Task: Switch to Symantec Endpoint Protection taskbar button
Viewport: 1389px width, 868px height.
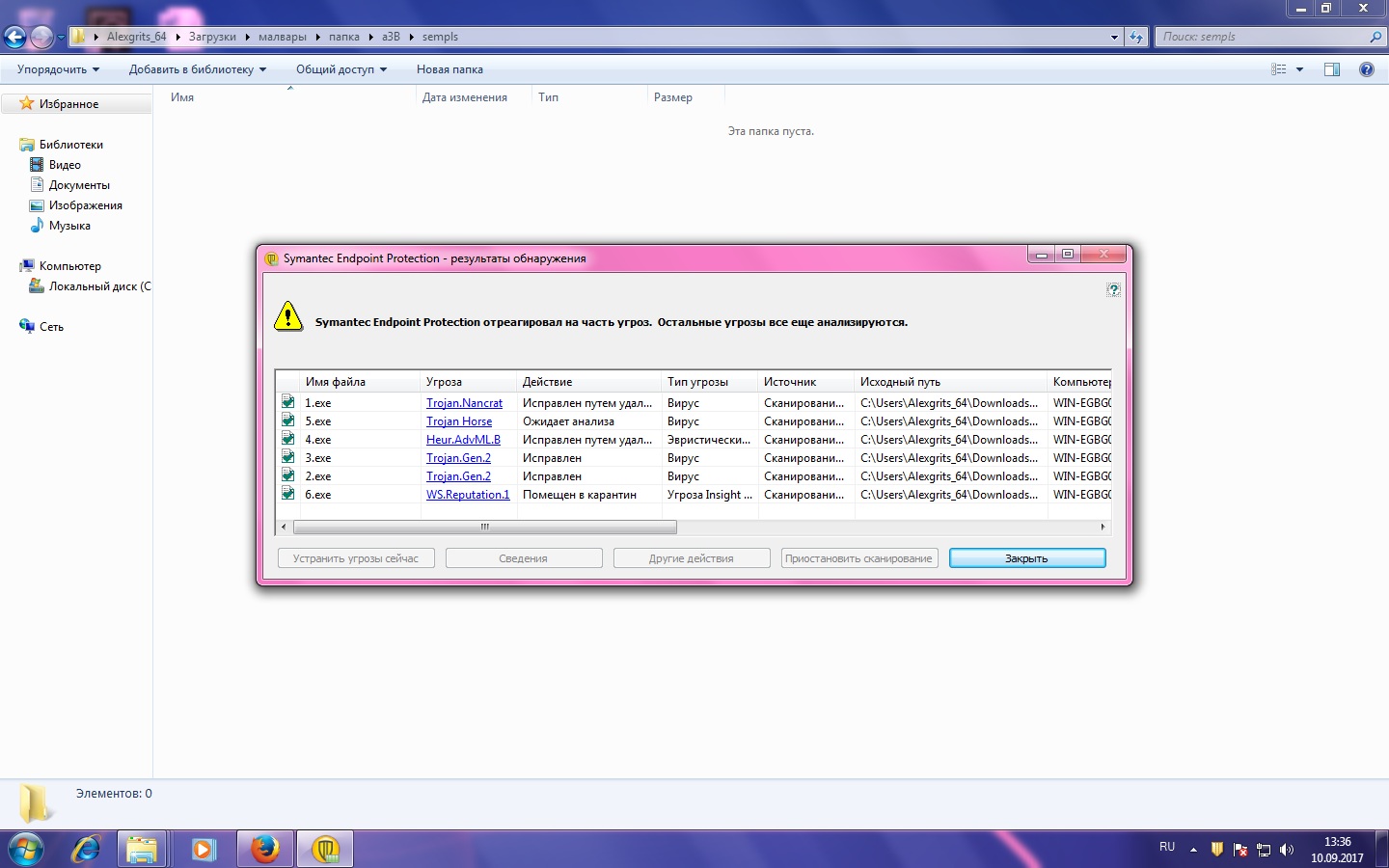Action: [x=326, y=850]
